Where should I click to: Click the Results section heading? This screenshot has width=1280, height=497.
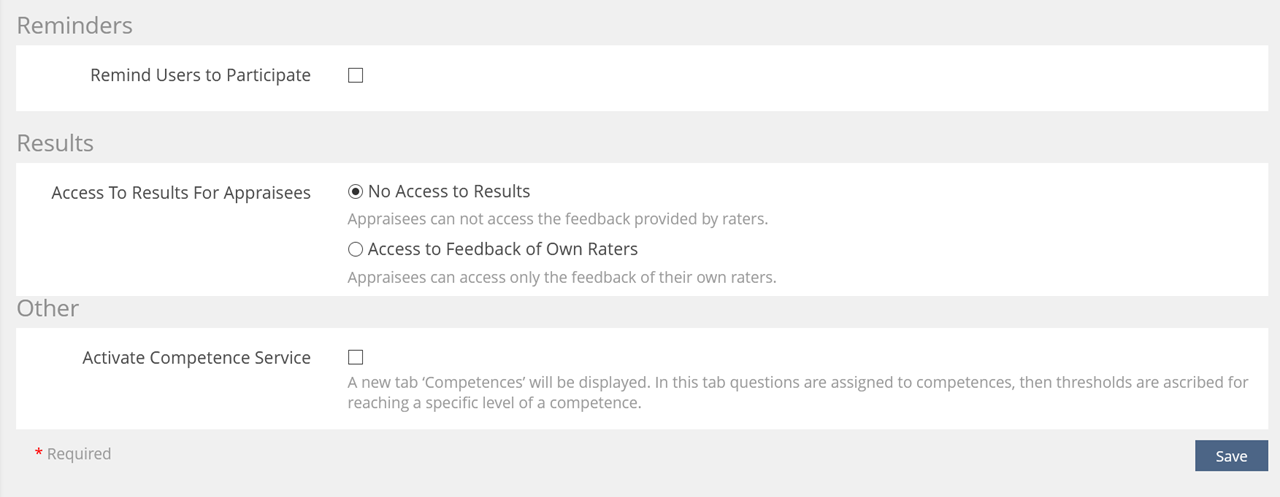55,143
